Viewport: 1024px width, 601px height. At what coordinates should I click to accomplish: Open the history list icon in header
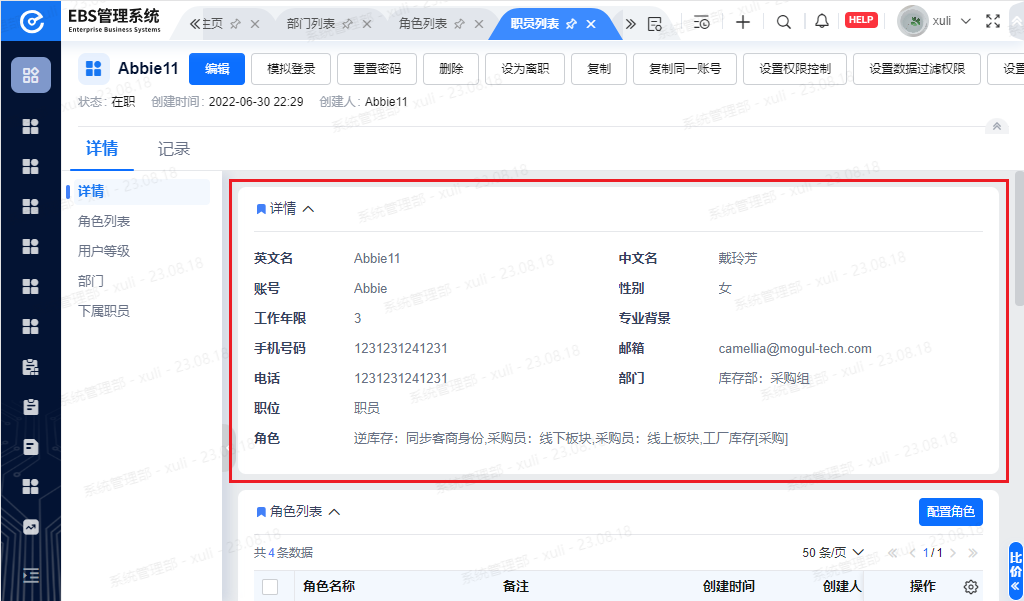(702, 22)
